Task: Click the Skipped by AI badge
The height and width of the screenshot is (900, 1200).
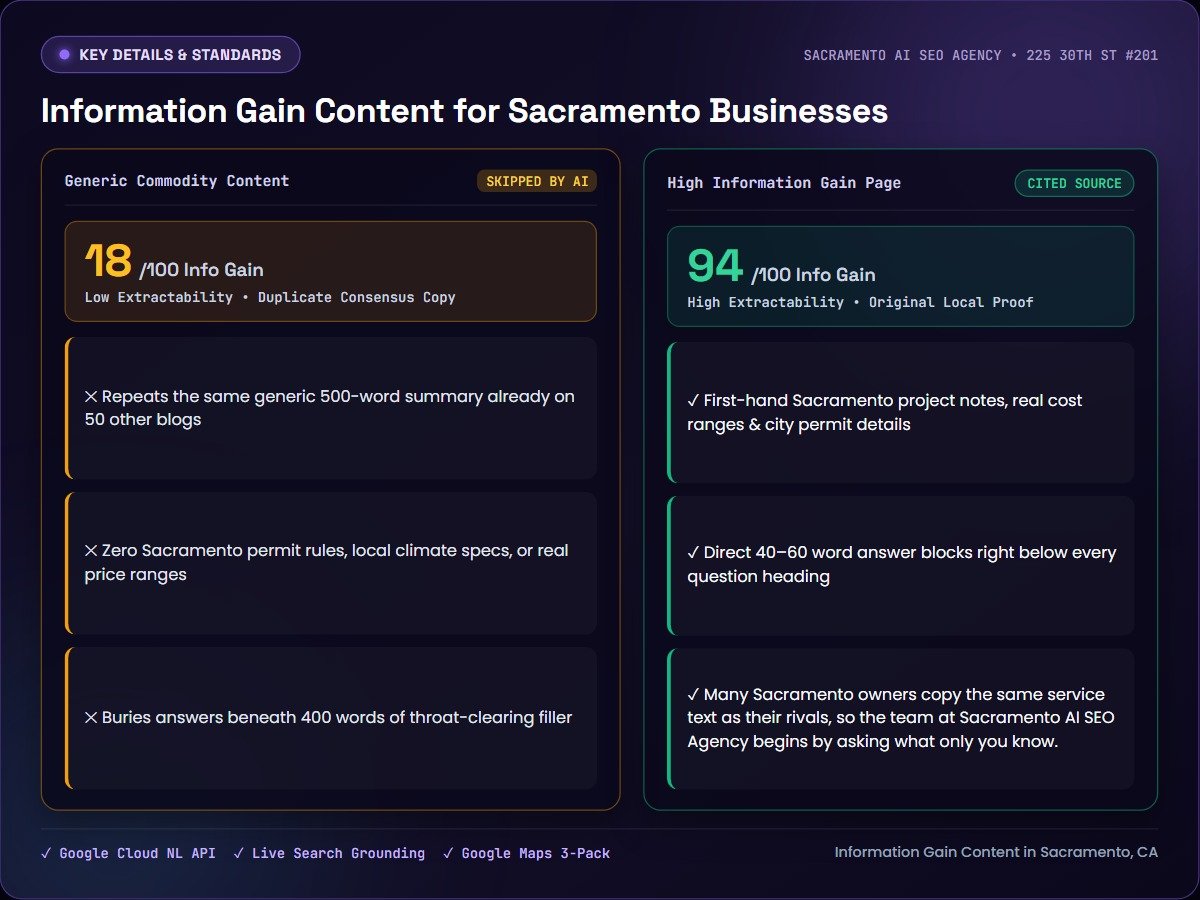Action: tap(537, 181)
